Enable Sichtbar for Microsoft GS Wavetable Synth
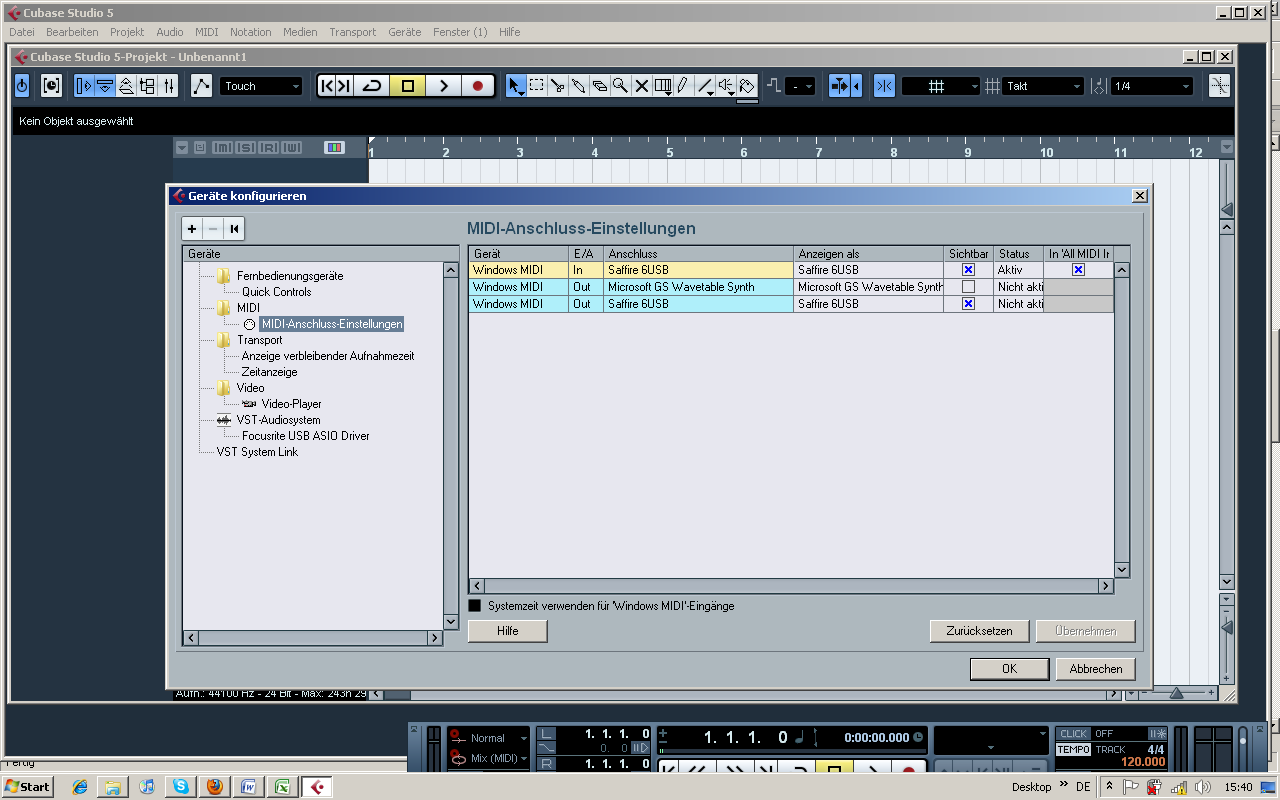1280x800 pixels. click(968, 287)
